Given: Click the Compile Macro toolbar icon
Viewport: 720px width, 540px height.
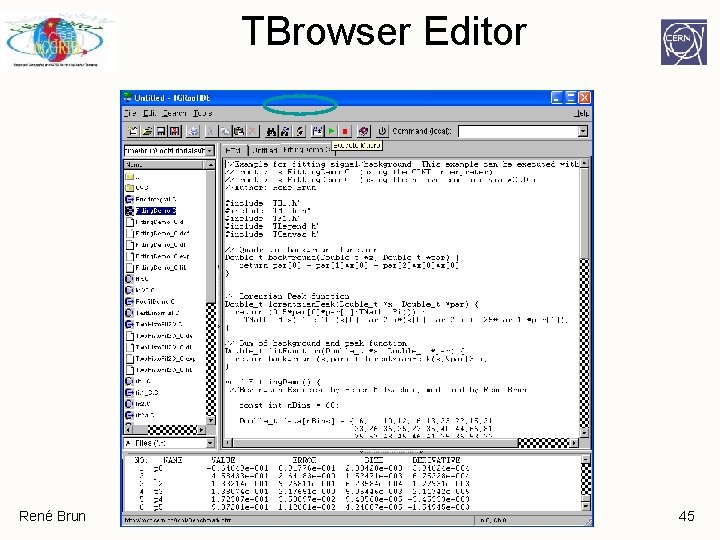Looking at the screenshot, I should click(x=317, y=131).
